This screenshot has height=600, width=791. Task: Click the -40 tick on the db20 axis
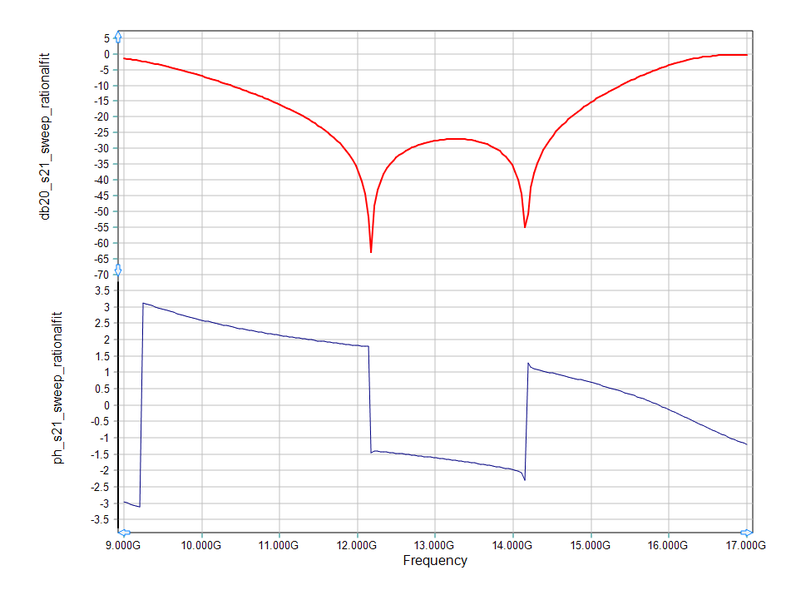pos(102,180)
